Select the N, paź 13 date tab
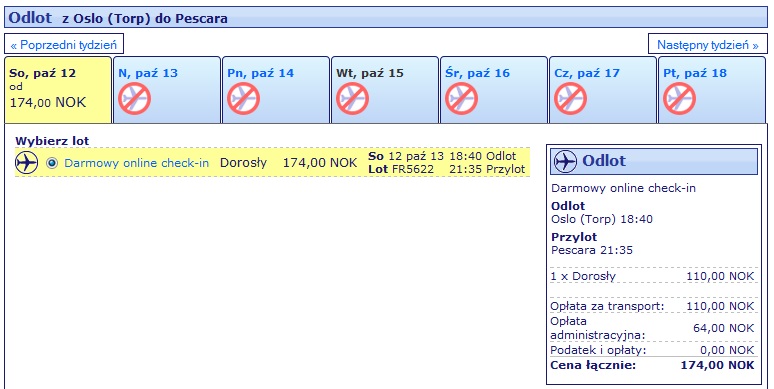 tap(167, 89)
